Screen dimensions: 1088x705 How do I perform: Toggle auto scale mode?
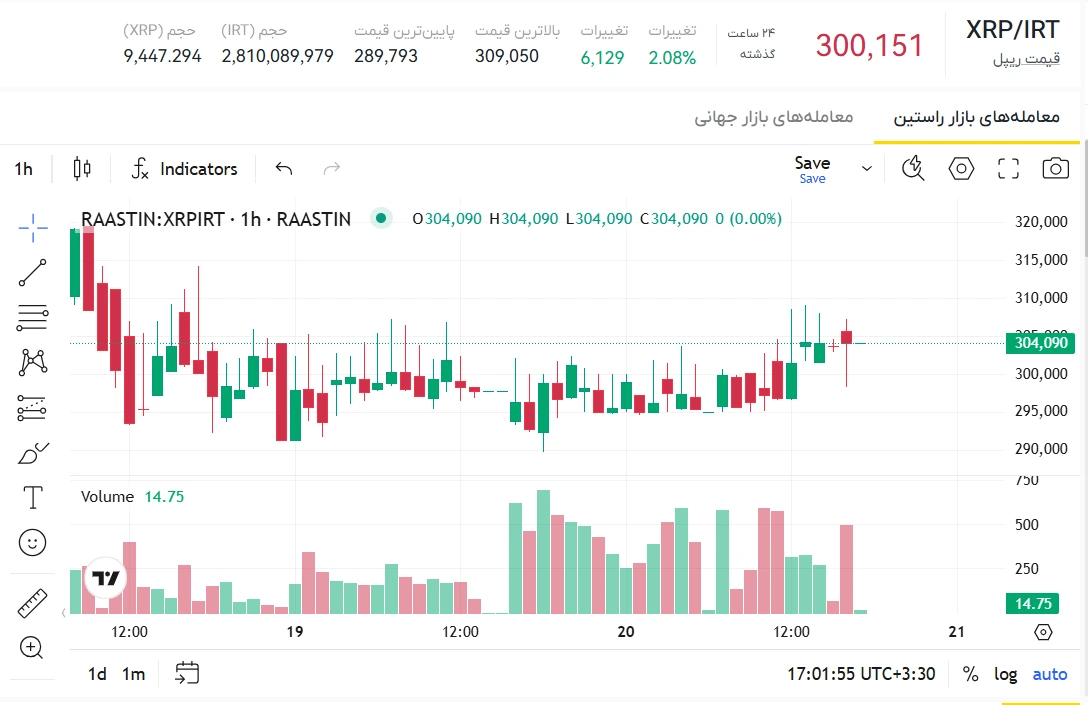click(x=1050, y=674)
